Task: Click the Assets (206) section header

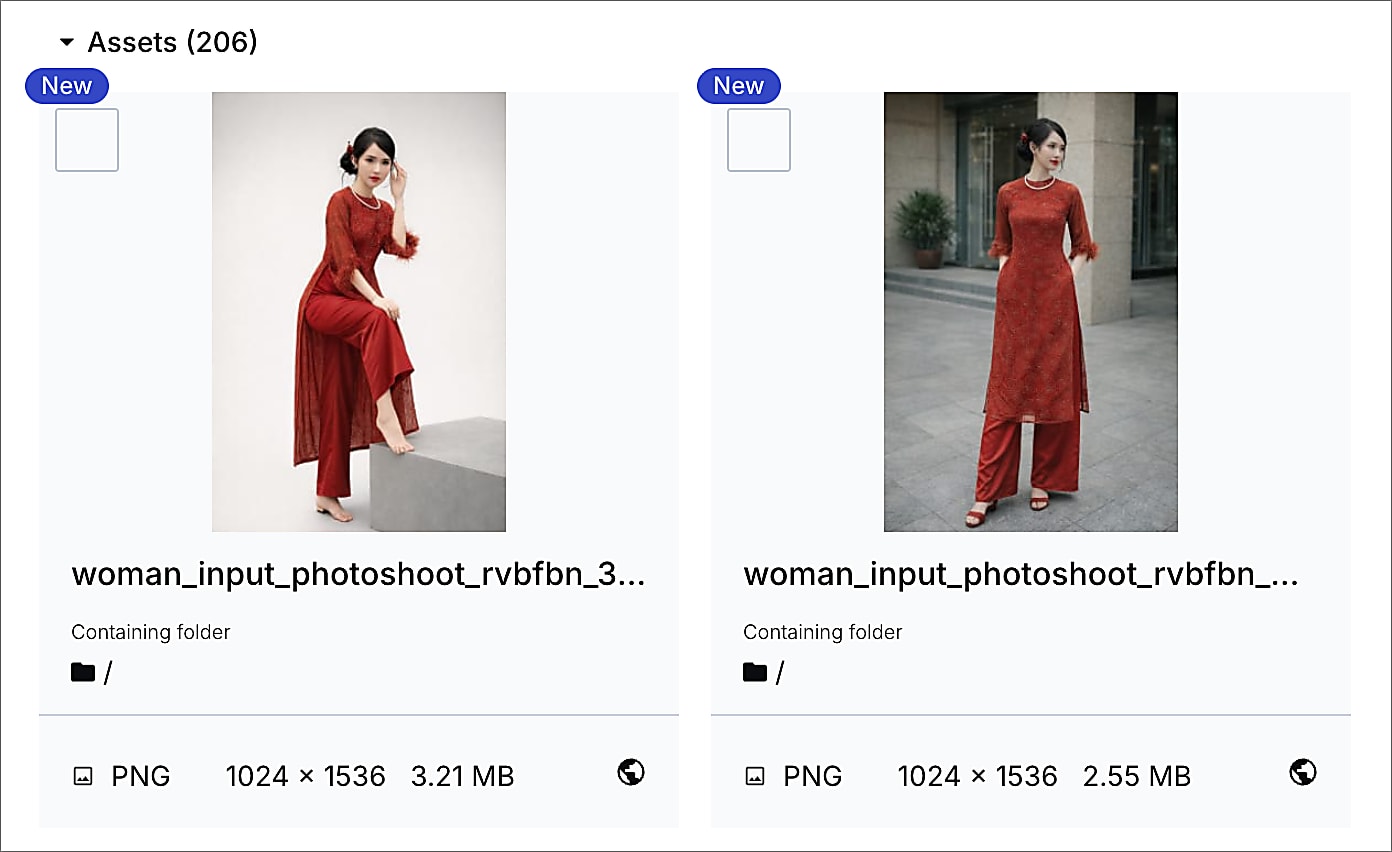Action: point(172,42)
